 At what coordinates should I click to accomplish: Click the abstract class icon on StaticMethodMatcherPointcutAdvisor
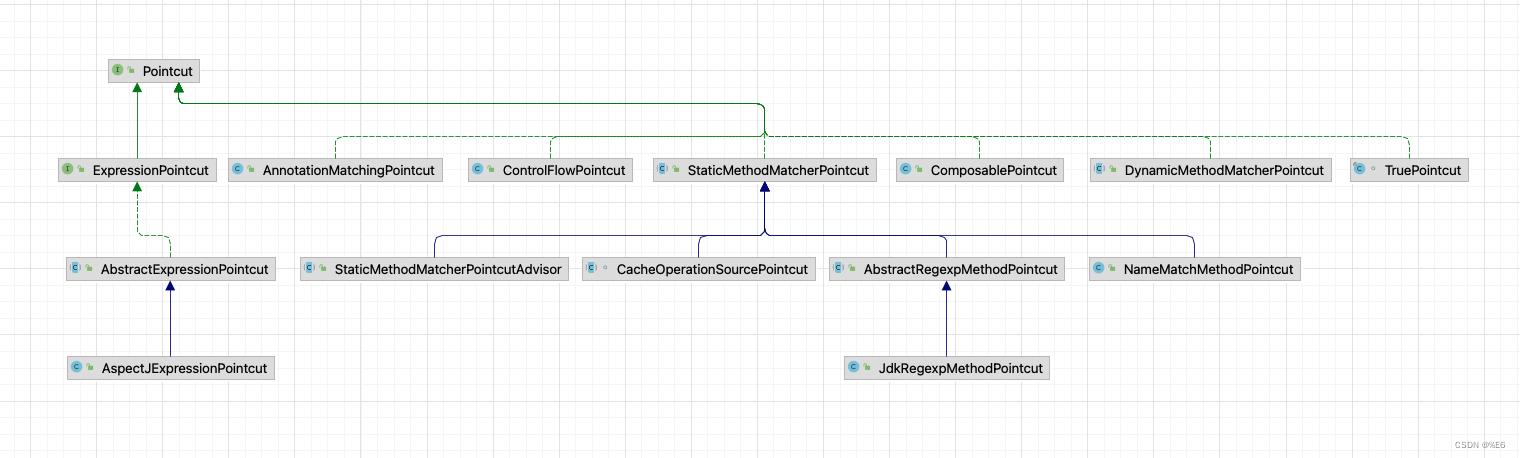(x=310, y=269)
